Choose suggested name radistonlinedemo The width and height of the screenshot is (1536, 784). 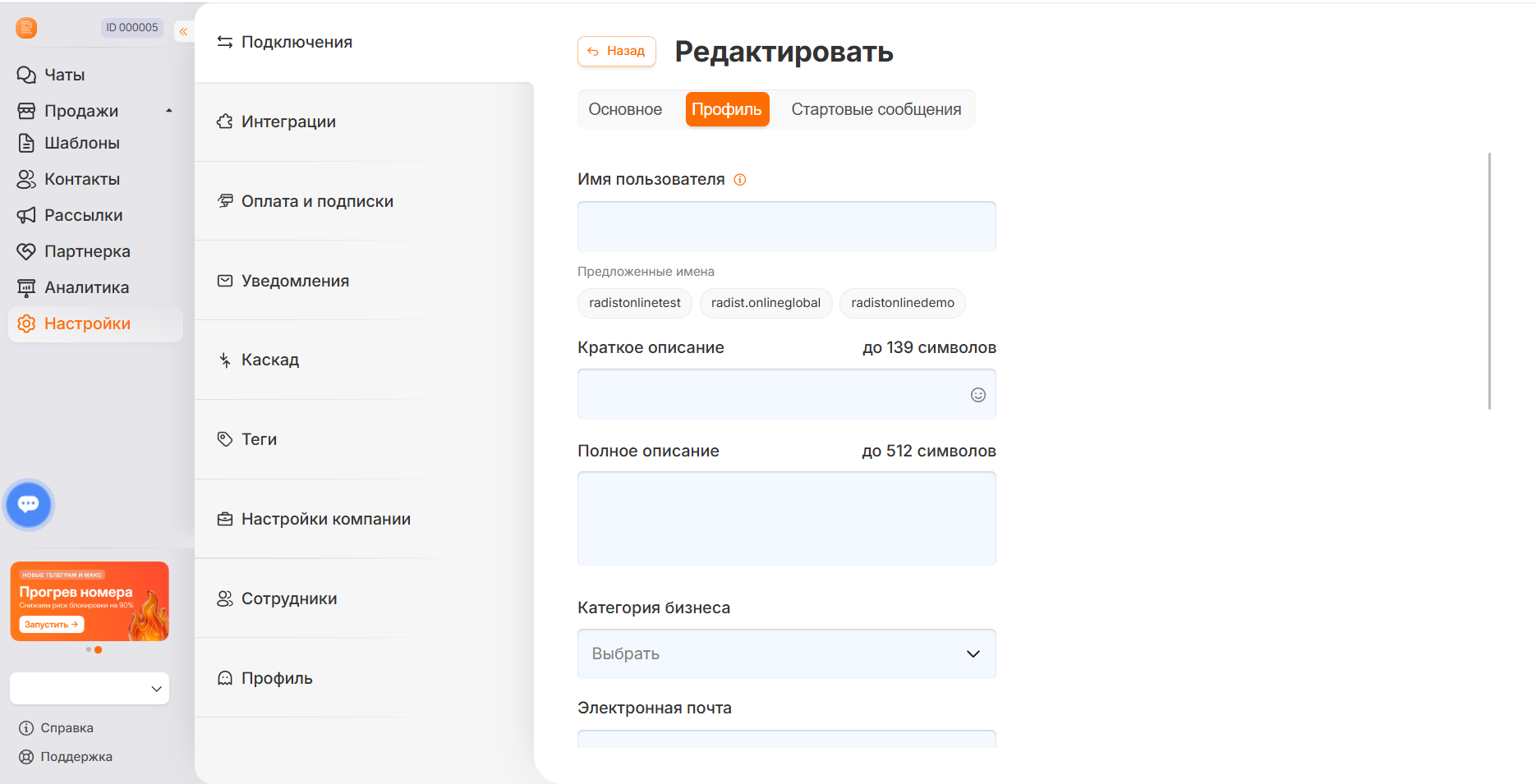pos(903,303)
